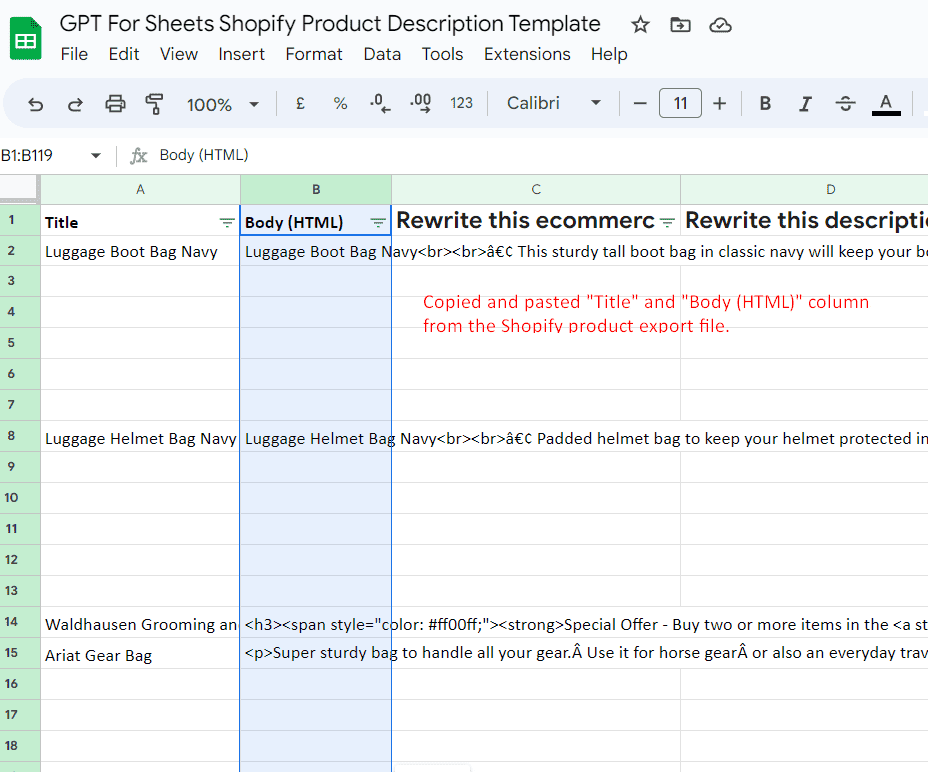The height and width of the screenshot is (772, 928).
Task: Open the filter dropdown in column C header
Action: 667,223
